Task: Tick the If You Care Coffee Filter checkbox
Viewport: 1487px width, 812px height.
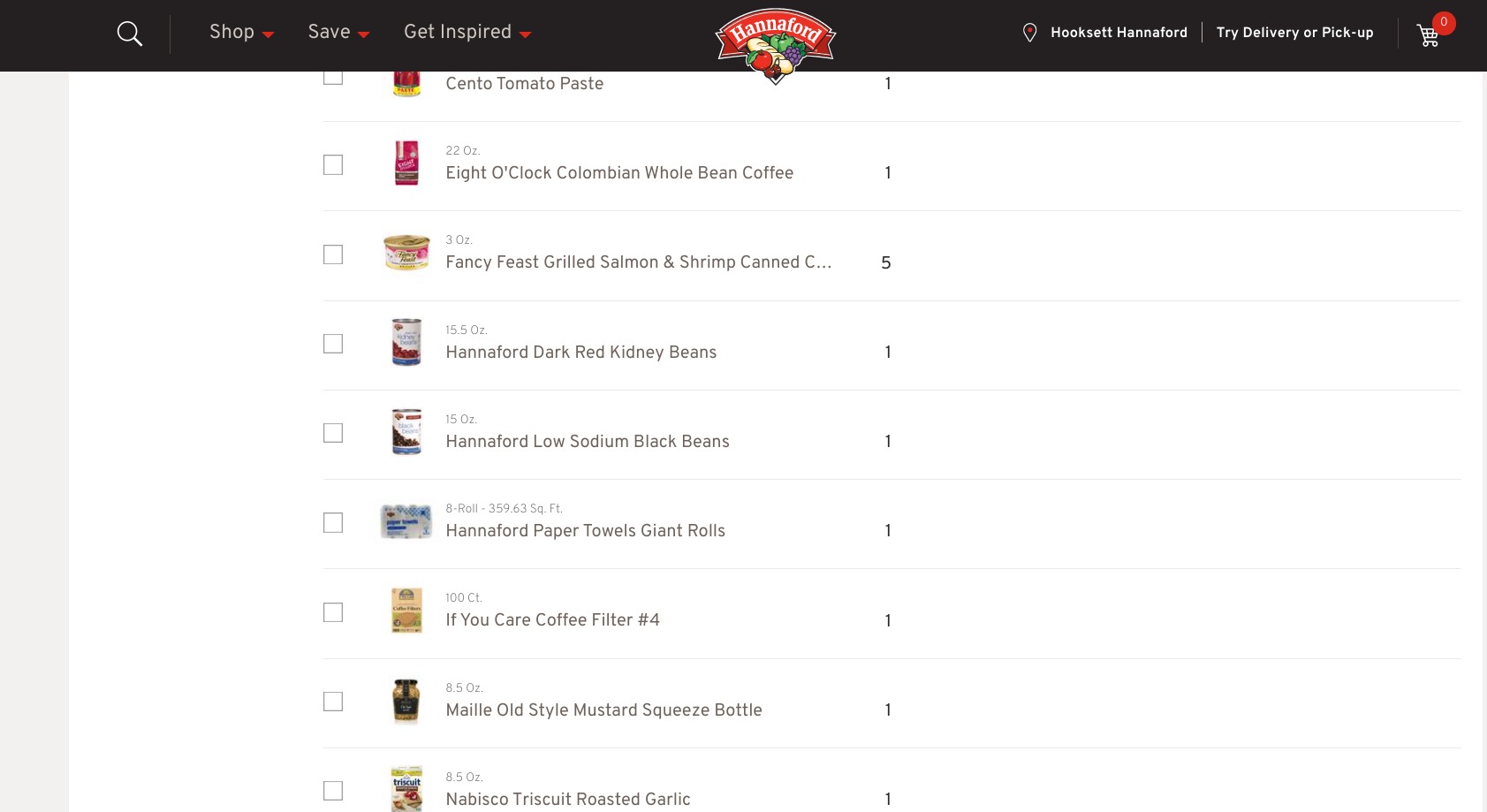Action: (333, 612)
